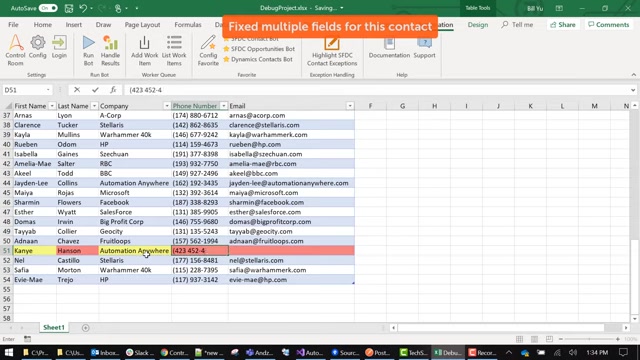Open the File tab
Image resolution: width=640 pixels, height=360 pixels.
coord(13,25)
